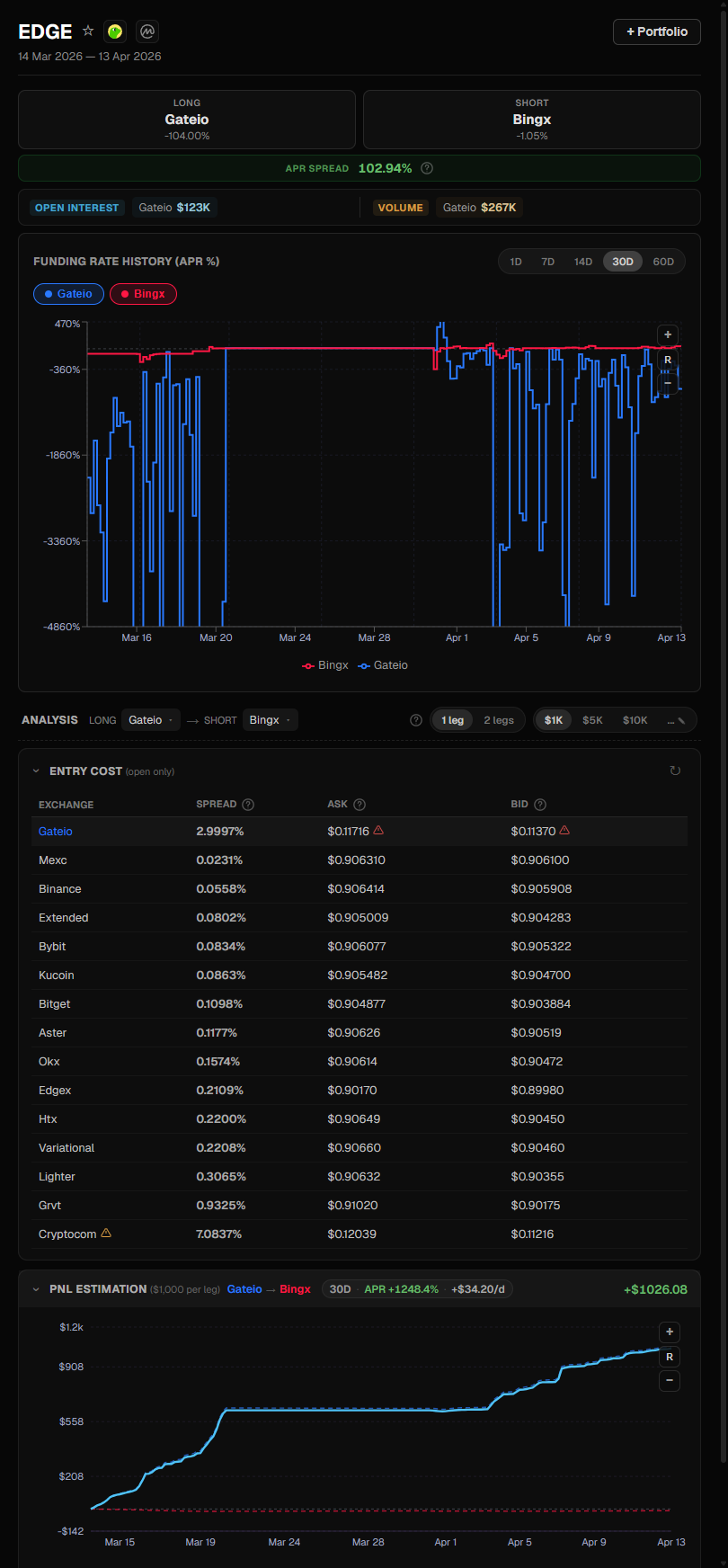Image resolution: width=728 pixels, height=1568 pixels.
Task: Switch chart range to 1D
Action: 516,262
